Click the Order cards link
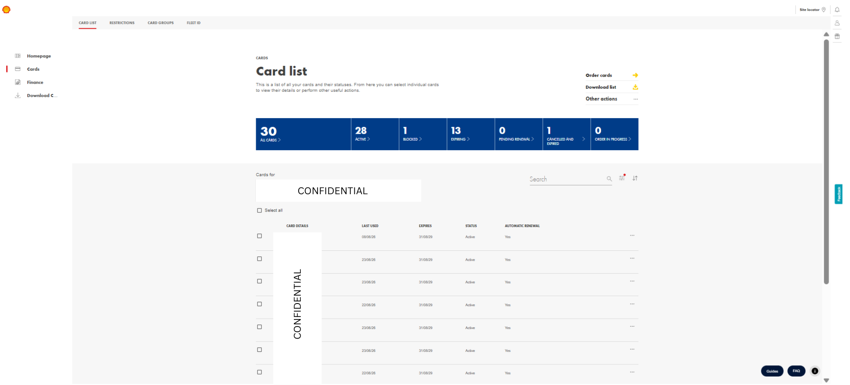Image resolution: width=850 pixels, height=385 pixels. coord(598,75)
